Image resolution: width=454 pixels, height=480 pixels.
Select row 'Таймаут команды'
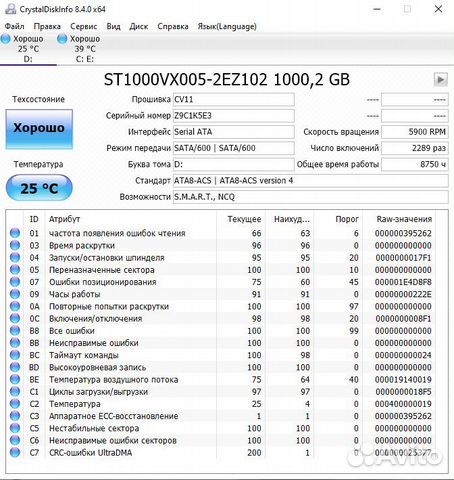point(222,355)
